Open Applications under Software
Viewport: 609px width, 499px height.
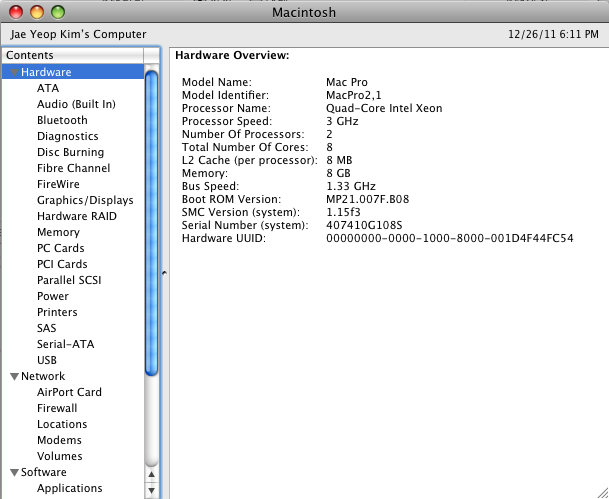point(69,488)
